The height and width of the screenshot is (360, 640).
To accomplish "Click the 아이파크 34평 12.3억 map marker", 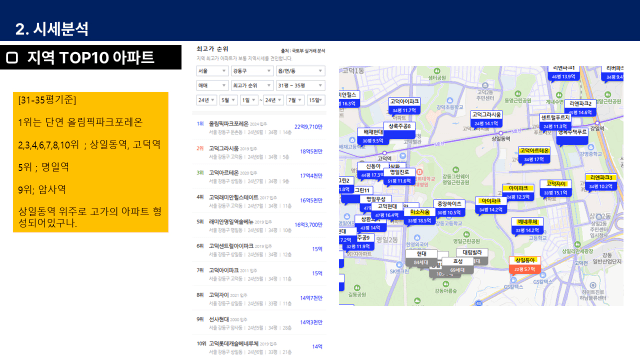I will click(x=518, y=193).
